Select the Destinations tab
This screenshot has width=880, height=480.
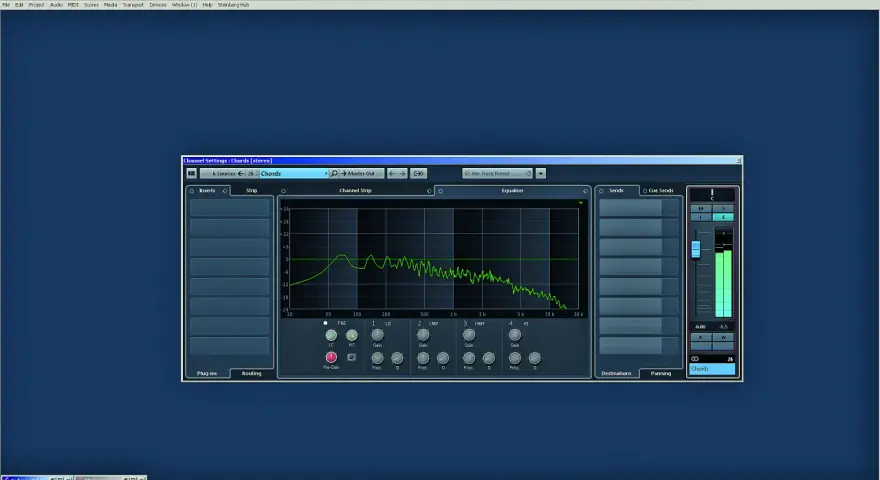(x=616, y=373)
